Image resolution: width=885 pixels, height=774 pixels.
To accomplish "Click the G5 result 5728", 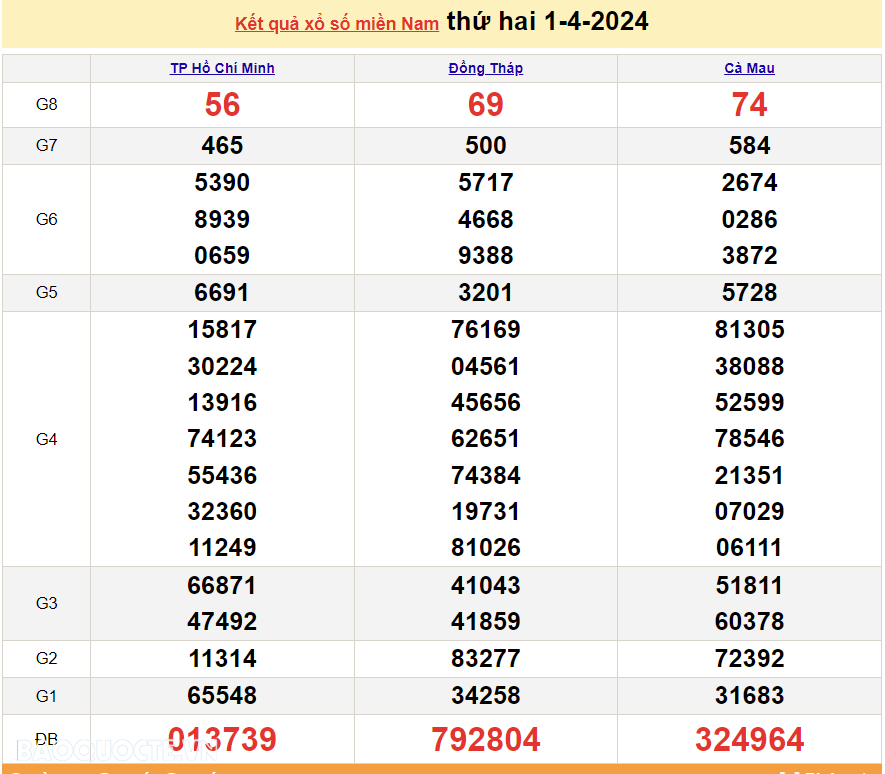I will click(x=749, y=293).
